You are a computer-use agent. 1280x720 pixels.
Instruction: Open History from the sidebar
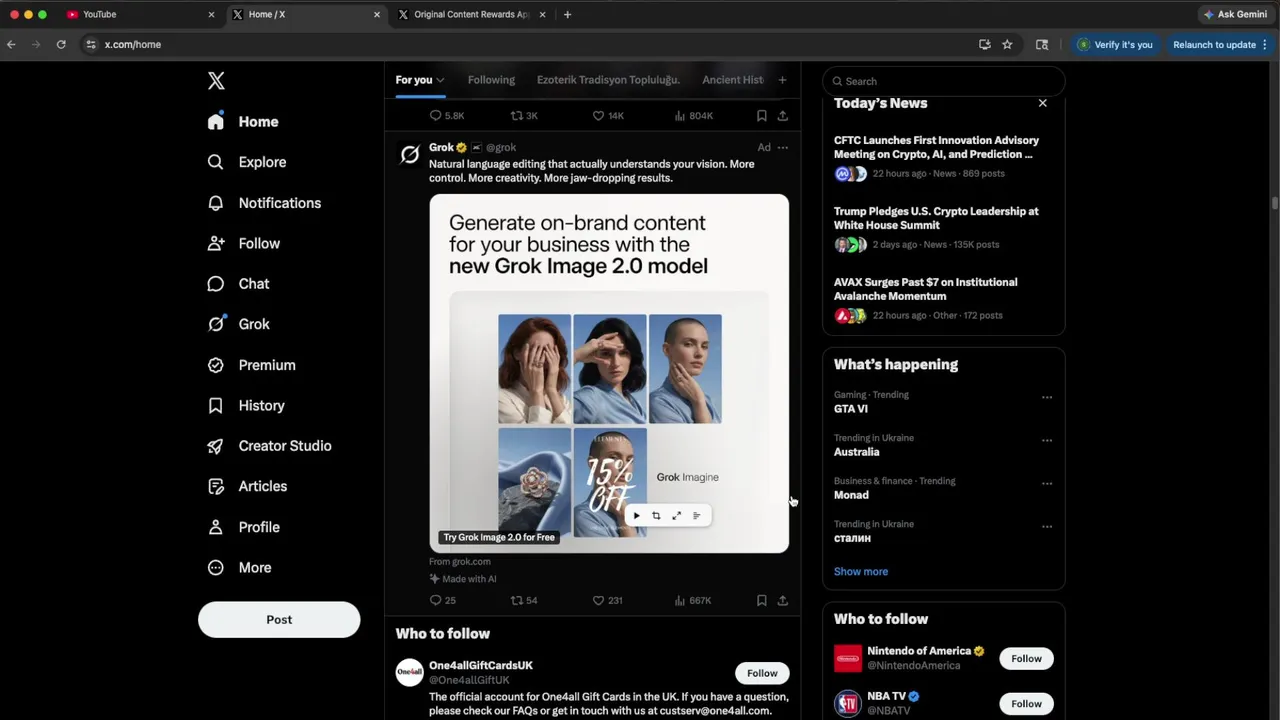click(x=246, y=405)
